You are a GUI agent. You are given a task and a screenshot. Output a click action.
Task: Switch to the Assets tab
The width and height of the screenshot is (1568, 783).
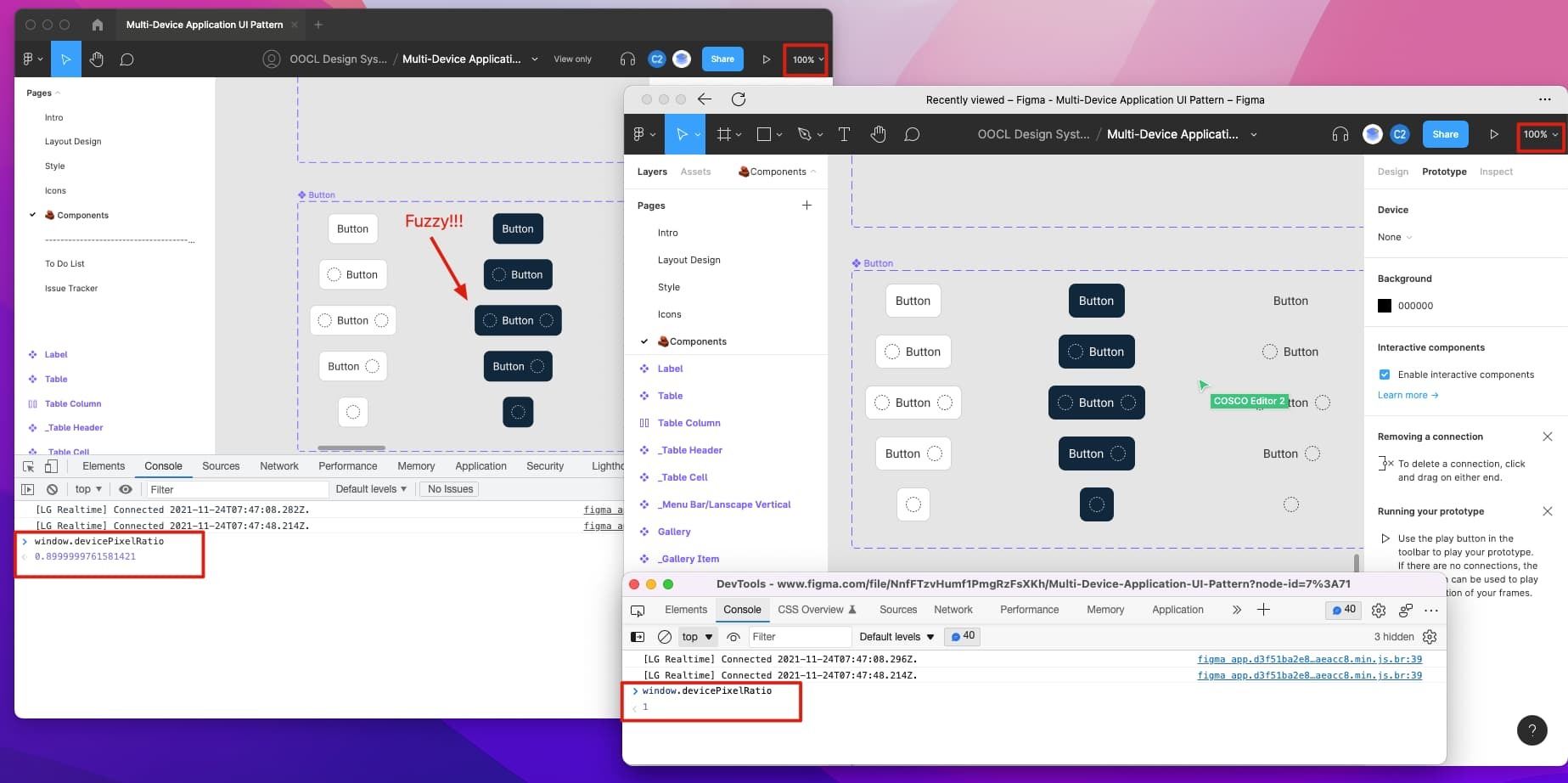pyautogui.click(x=695, y=172)
